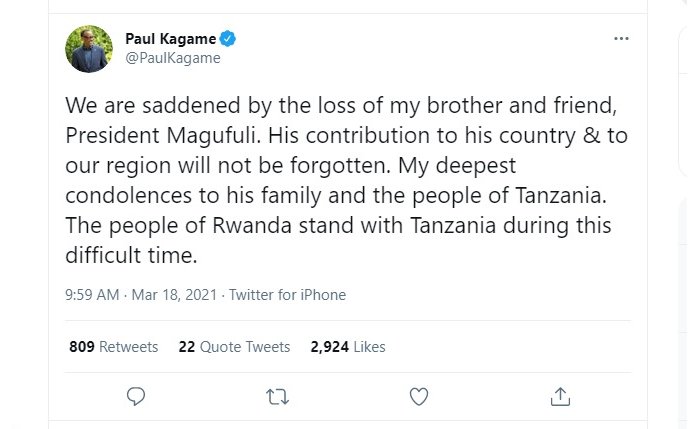Click the Paul Kagame display name
Viewport: 700px width, 429px height.
pos(169,39)
